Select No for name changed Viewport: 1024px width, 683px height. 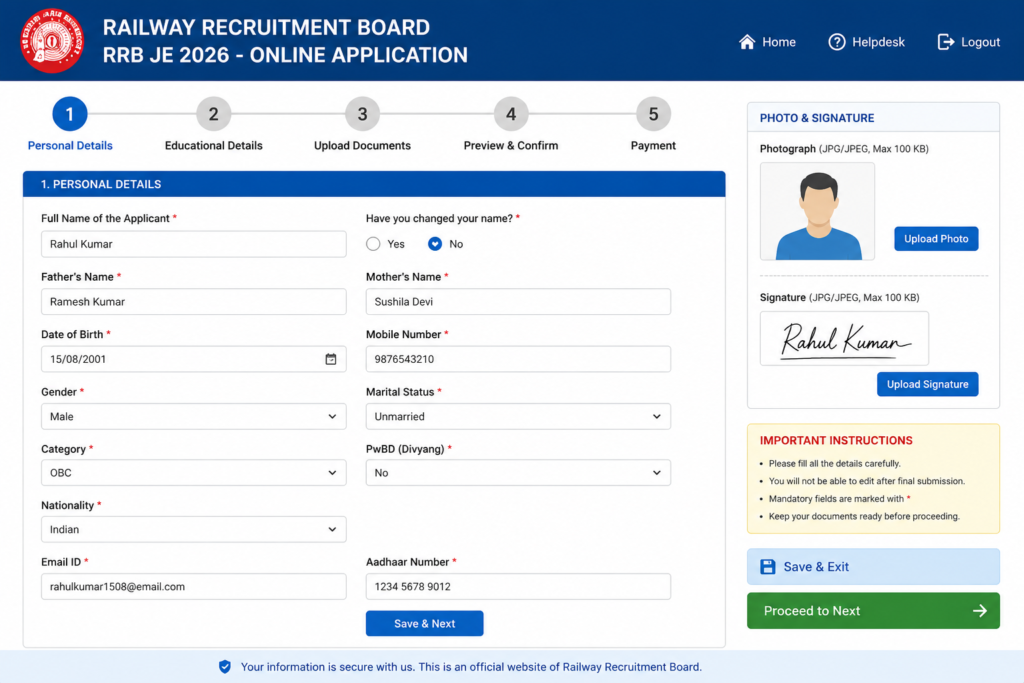click(435, 244)
